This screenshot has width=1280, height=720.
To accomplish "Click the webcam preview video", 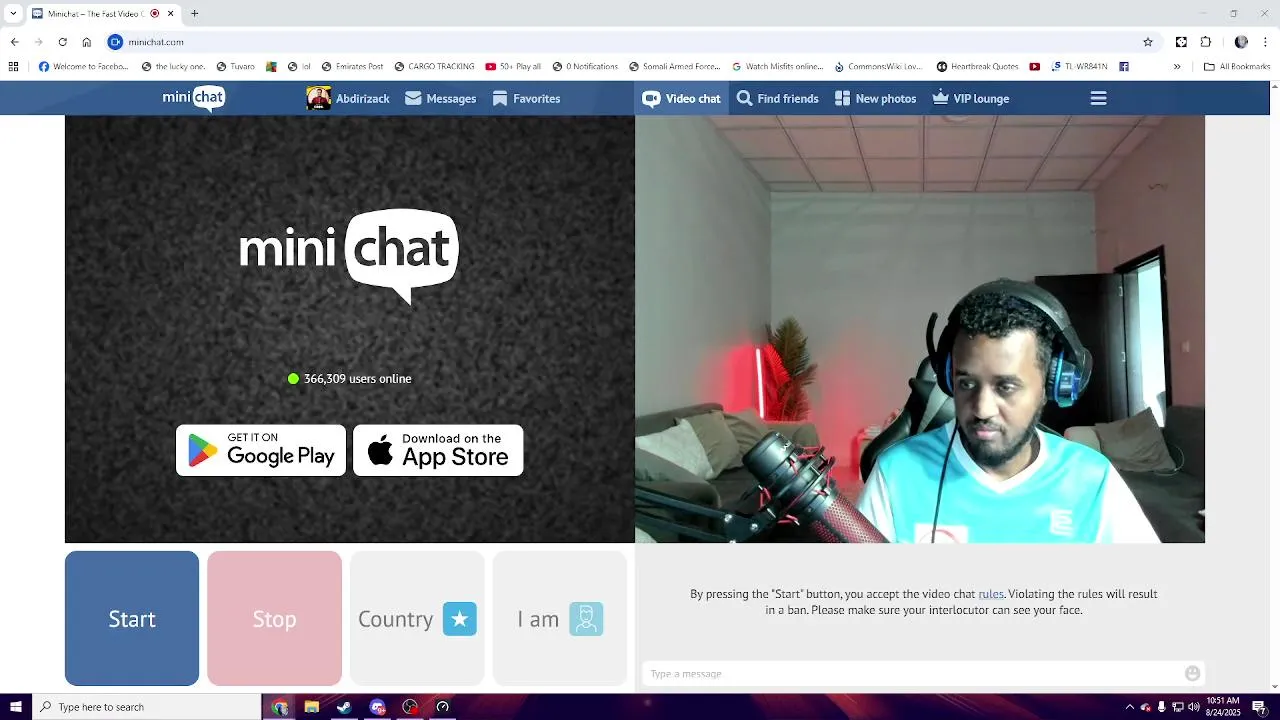I will coord(920,329).
